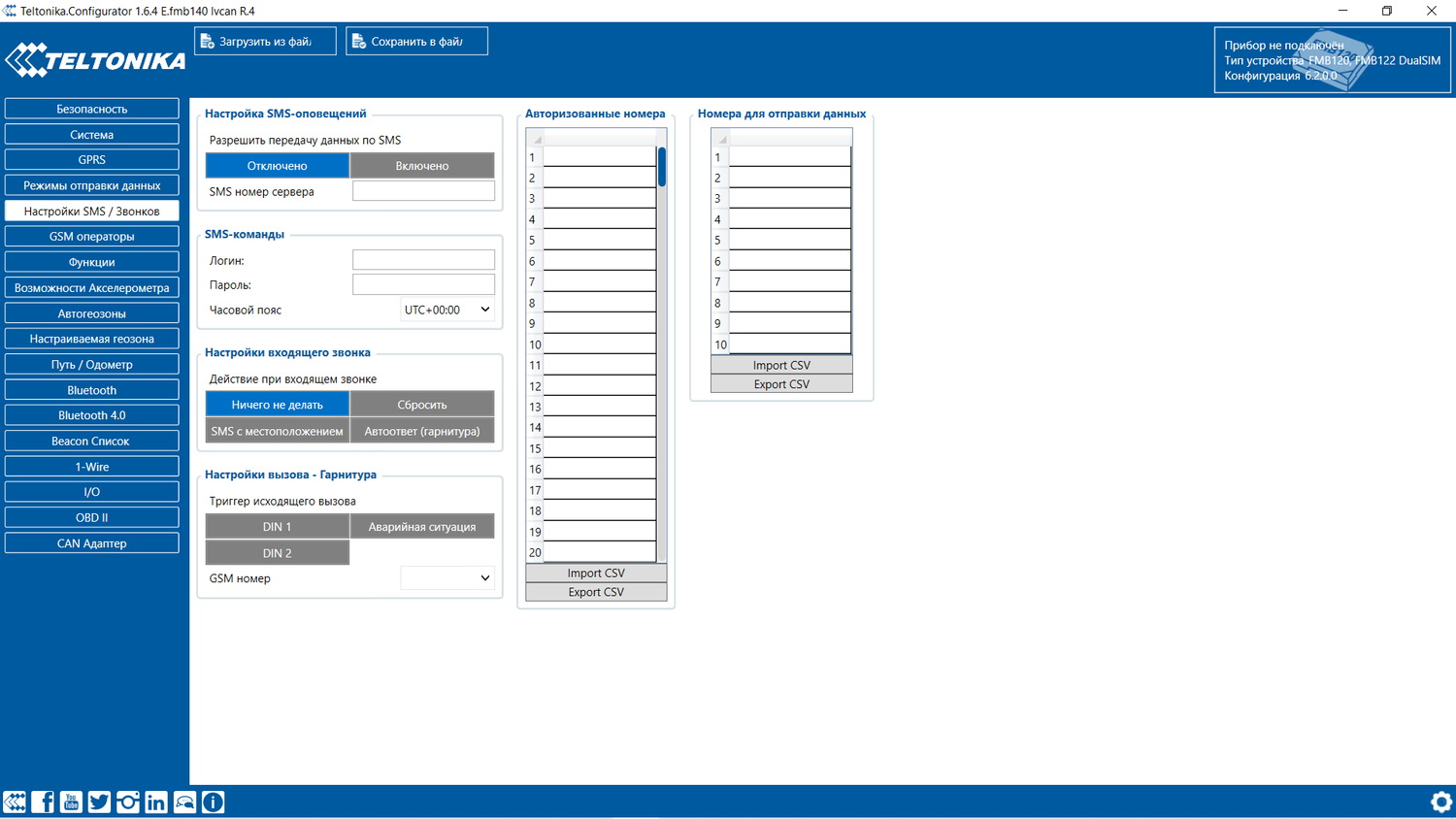Open the Функции section

click(91, 262)
